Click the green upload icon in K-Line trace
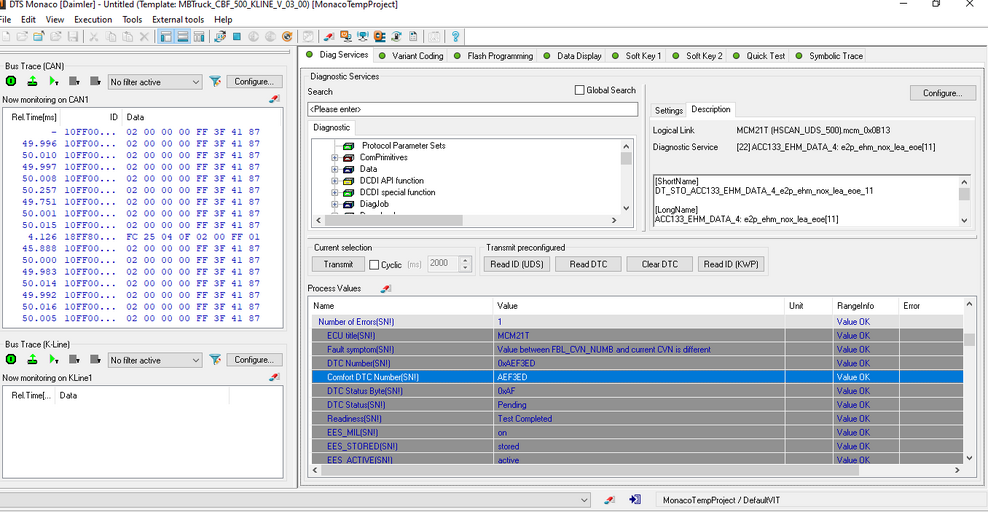Image resolution: width=988 pixels, height=512 pixels. point(32,359)
